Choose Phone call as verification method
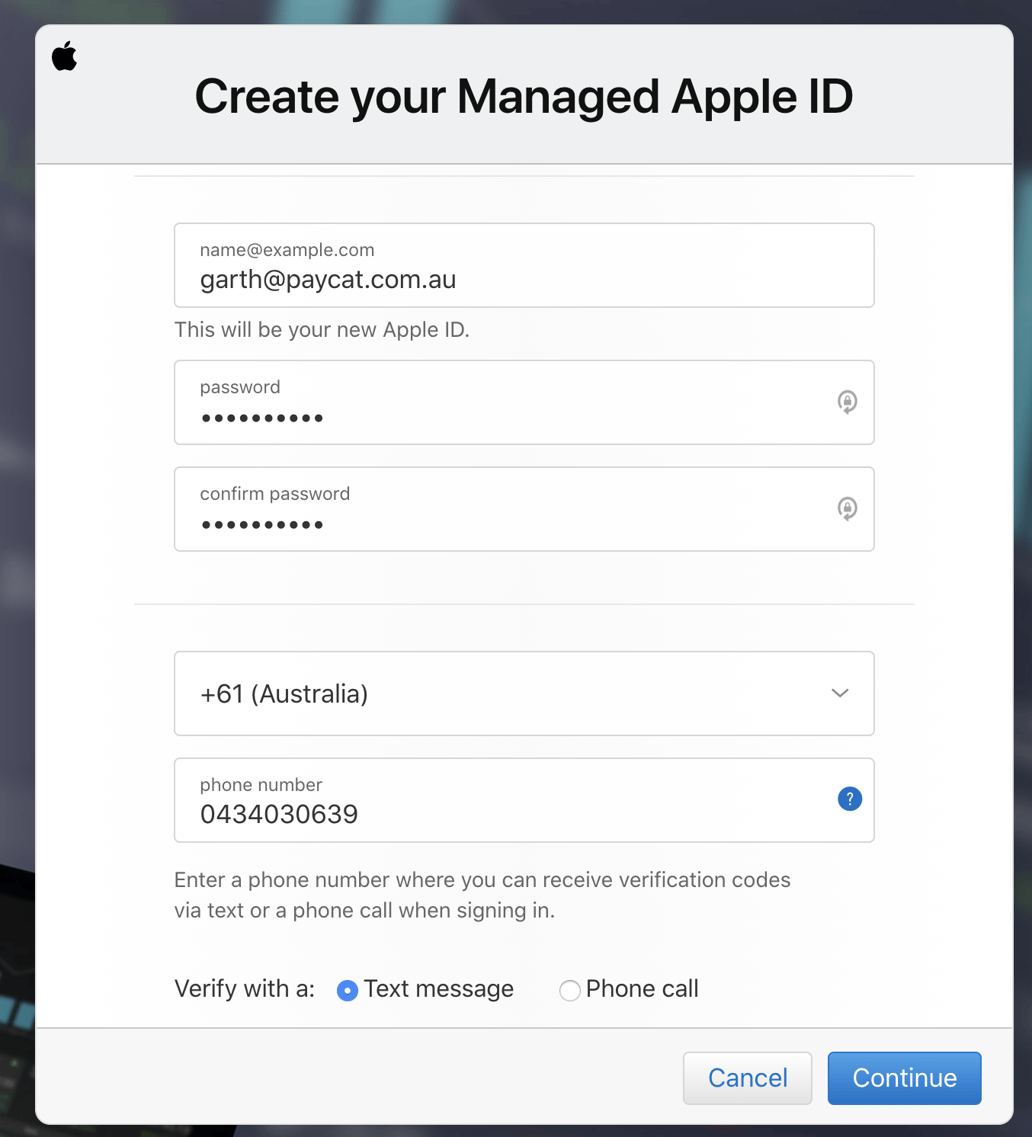Viewport: 1032px width, 1137px height. click(x=569, y=990)
